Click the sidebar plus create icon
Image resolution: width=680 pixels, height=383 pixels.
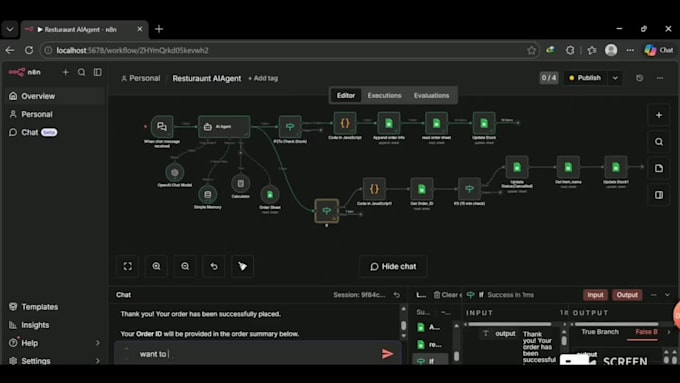(x=65, y=72)
